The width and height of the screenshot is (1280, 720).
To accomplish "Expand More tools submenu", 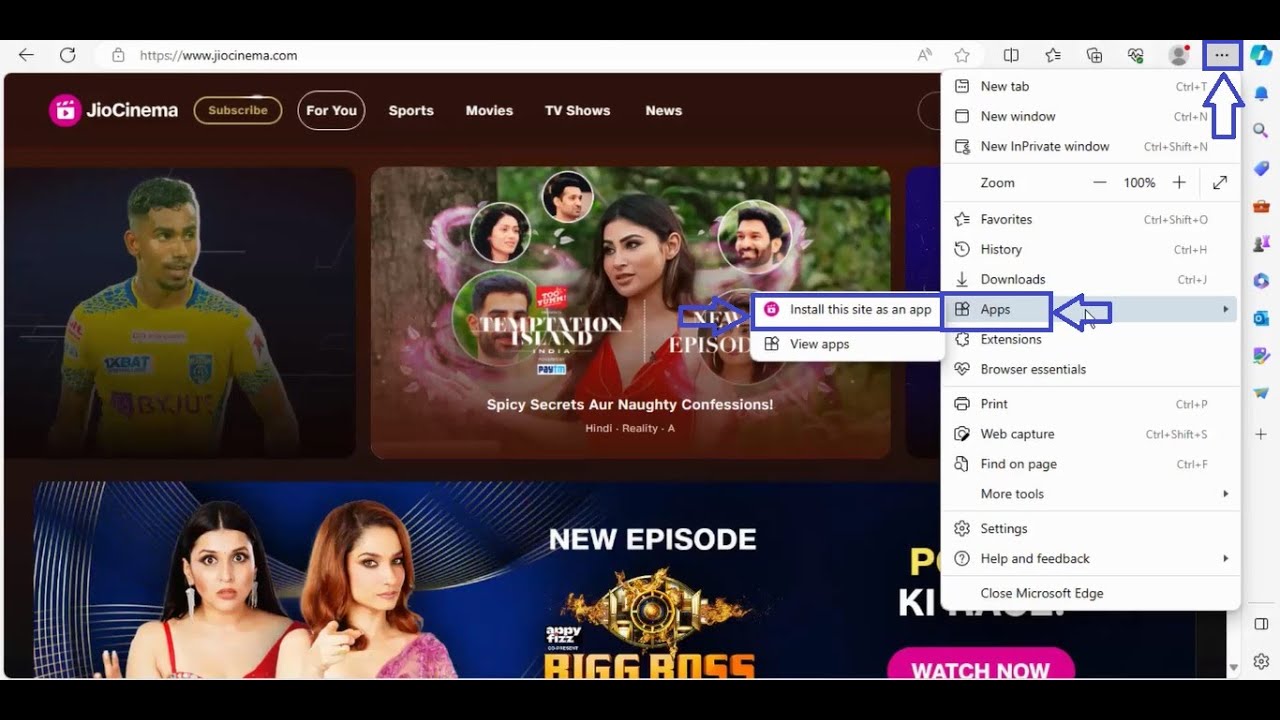I will (1091, 494).
